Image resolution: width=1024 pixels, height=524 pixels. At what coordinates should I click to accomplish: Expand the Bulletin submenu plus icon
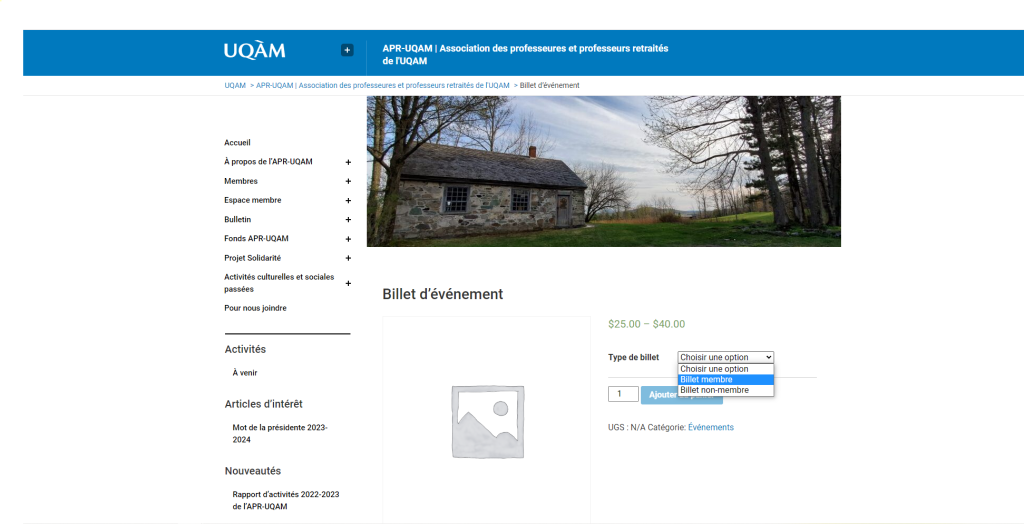[348, 219]
